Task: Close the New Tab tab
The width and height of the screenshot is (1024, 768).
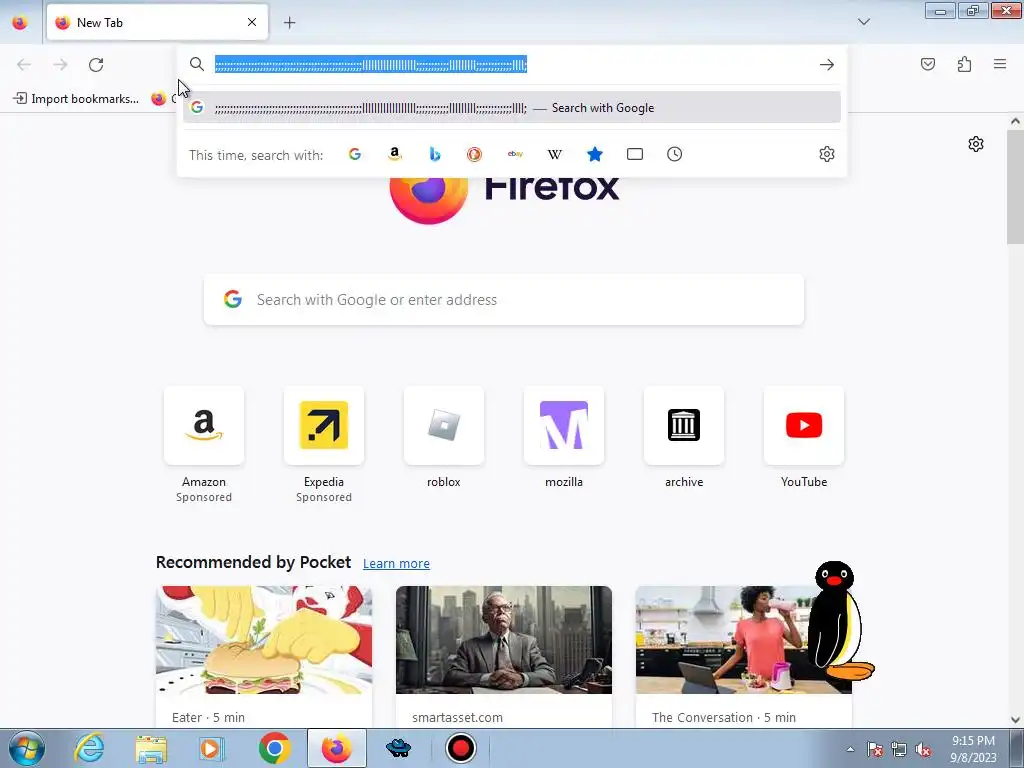Action: tap(252, 22)
